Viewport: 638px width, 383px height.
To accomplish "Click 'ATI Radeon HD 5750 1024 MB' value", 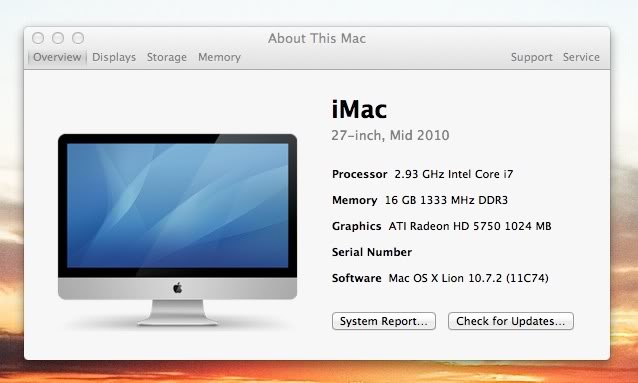I will pyautogui.click(x=470, y=226).
